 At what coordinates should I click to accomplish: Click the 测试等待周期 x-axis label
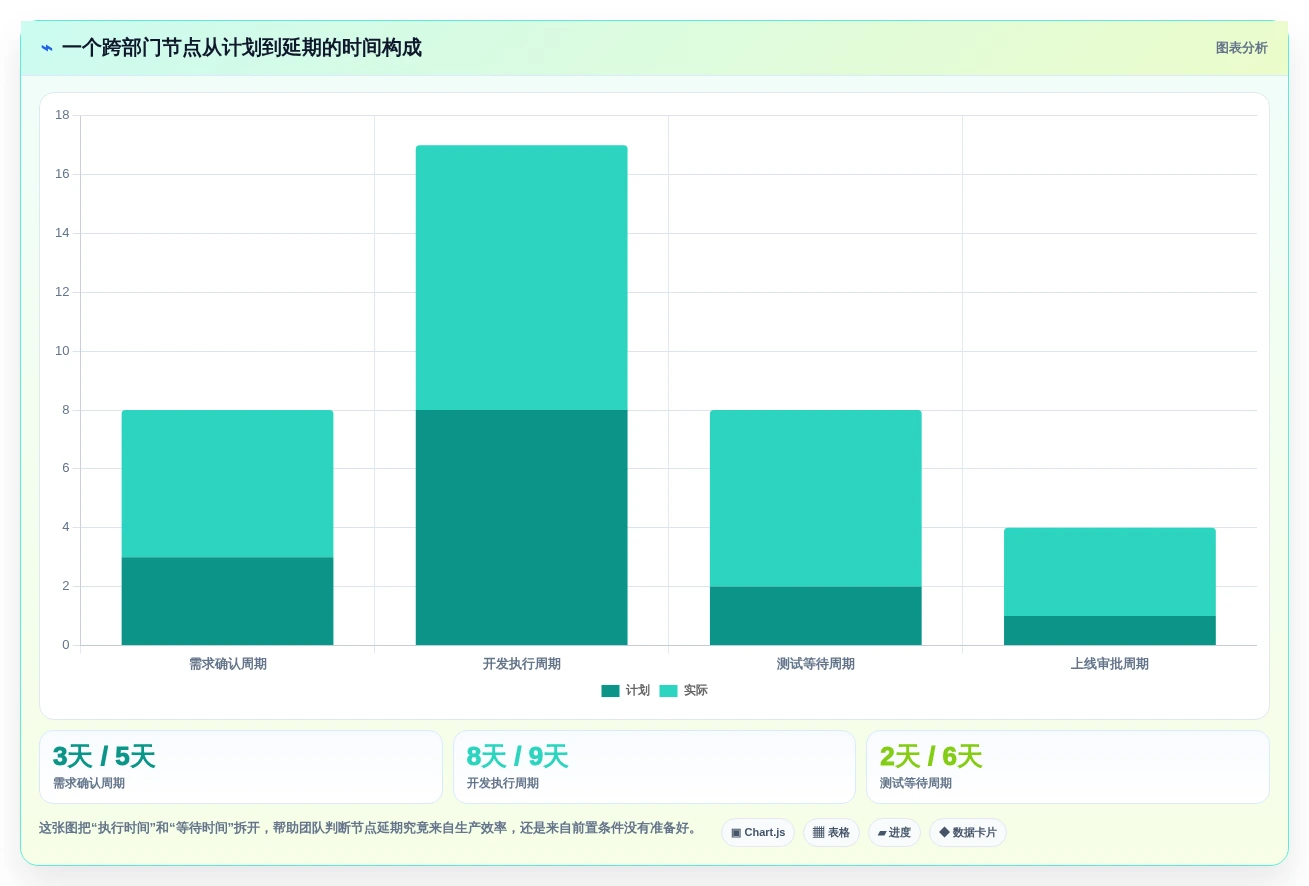click(815, 664)
